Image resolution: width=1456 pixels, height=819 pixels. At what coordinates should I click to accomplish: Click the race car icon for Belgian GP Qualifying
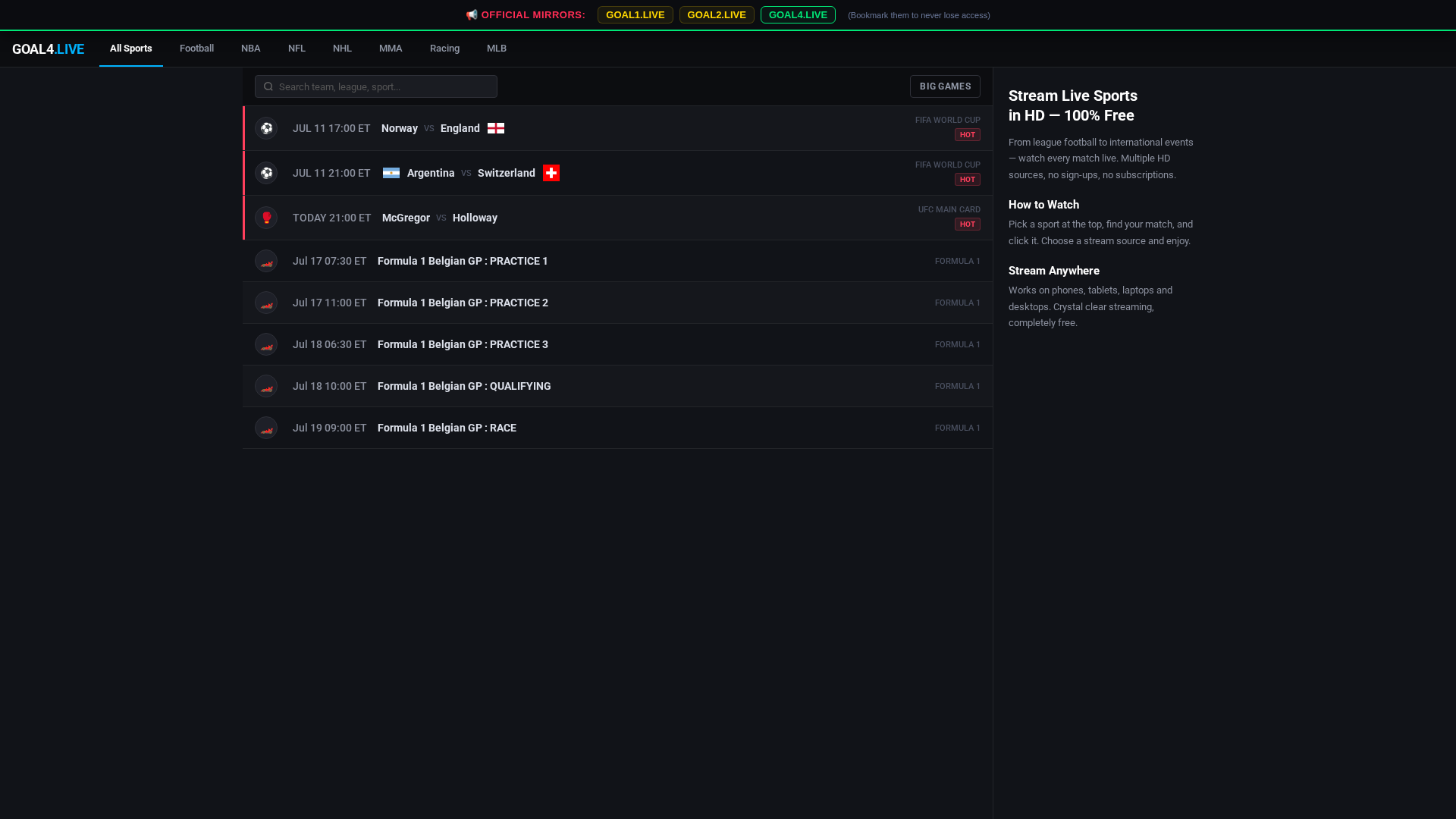tap(266, 386)
